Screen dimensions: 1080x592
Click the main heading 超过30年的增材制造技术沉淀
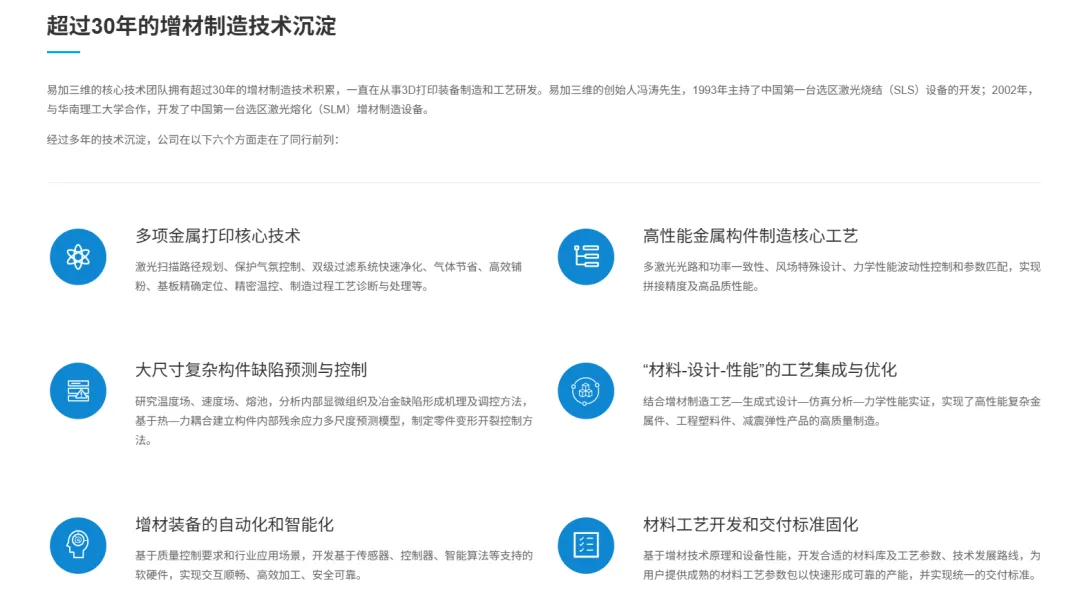(x=191, y=26)
